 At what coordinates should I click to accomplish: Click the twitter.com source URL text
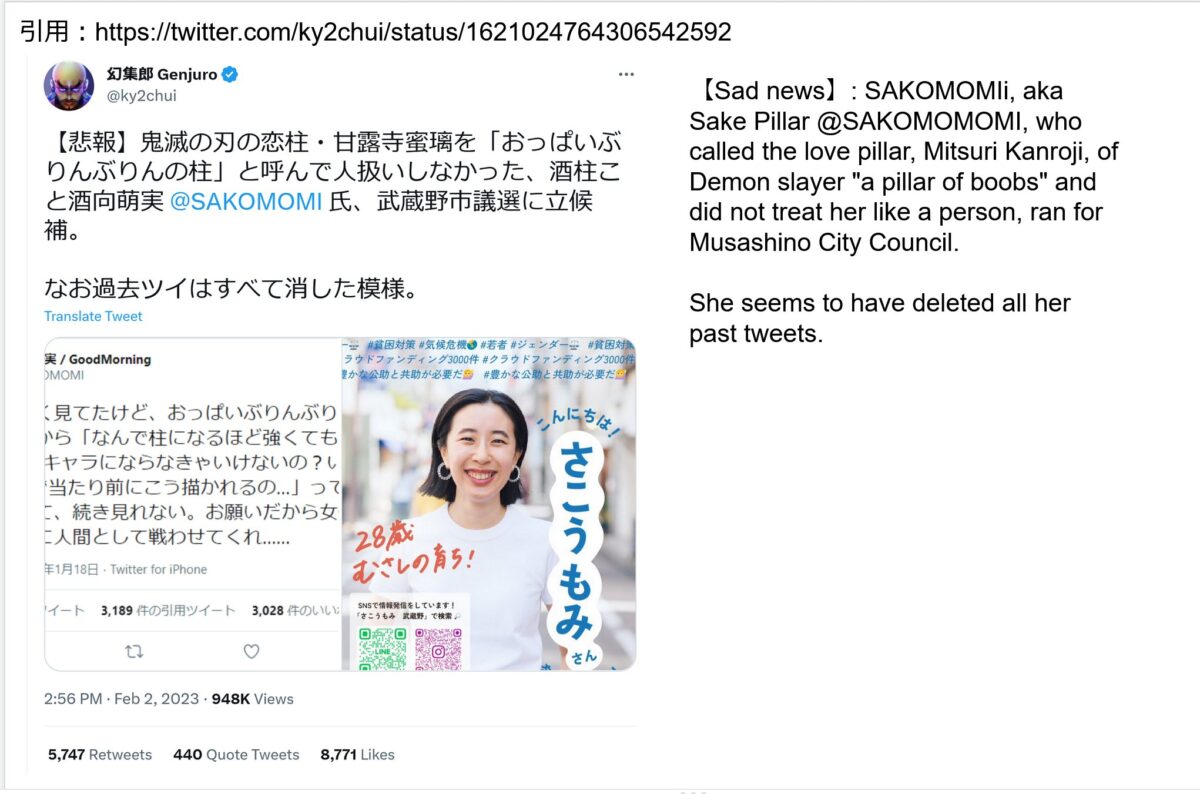pos(413,32)
